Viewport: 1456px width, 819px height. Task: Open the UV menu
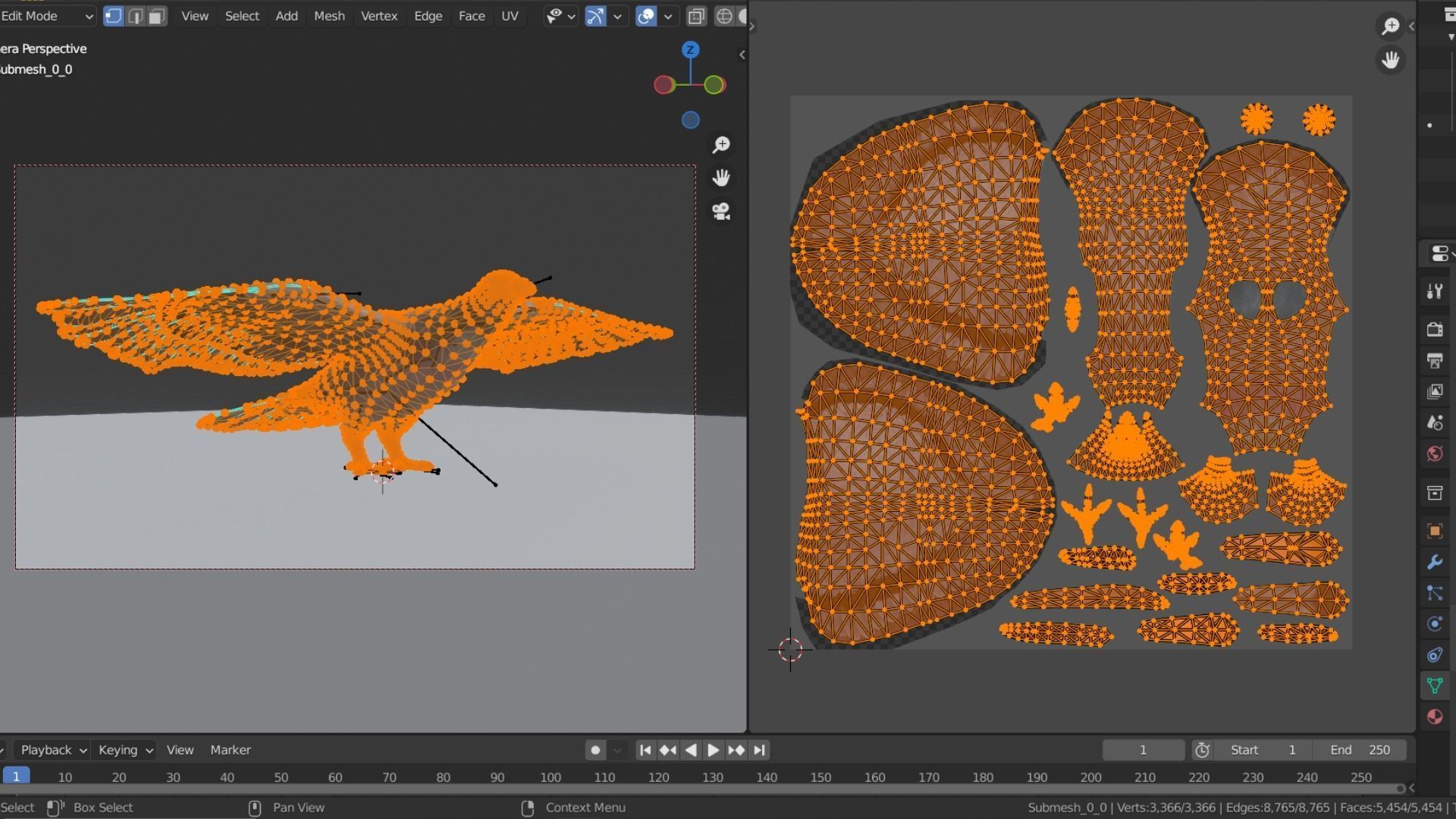(510, 16)
